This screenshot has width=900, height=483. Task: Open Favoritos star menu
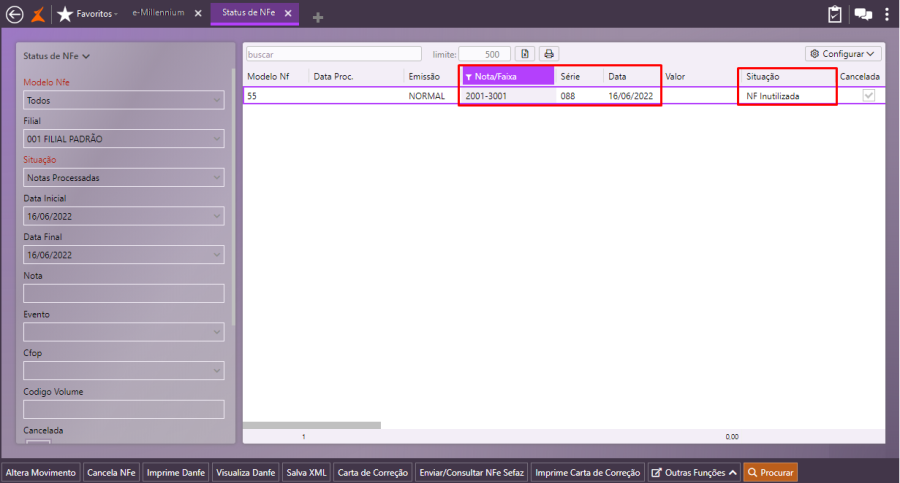pyautogui.click(x=88, y=14)
